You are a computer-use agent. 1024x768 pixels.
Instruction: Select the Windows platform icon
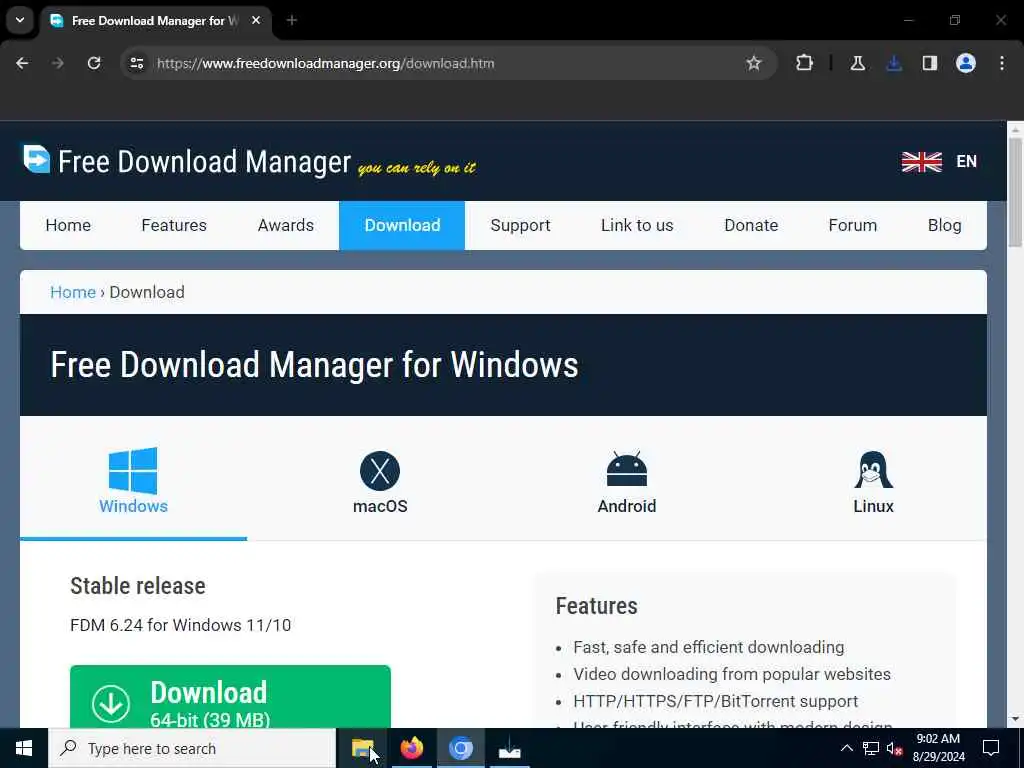pyautogui.click(x=133, y=470)
